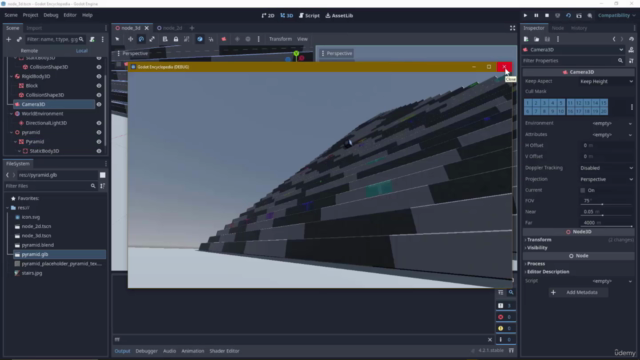Screen dimensions: 640x360
Task: Toggle environment preview globe icon
Action: pos(248,39)
